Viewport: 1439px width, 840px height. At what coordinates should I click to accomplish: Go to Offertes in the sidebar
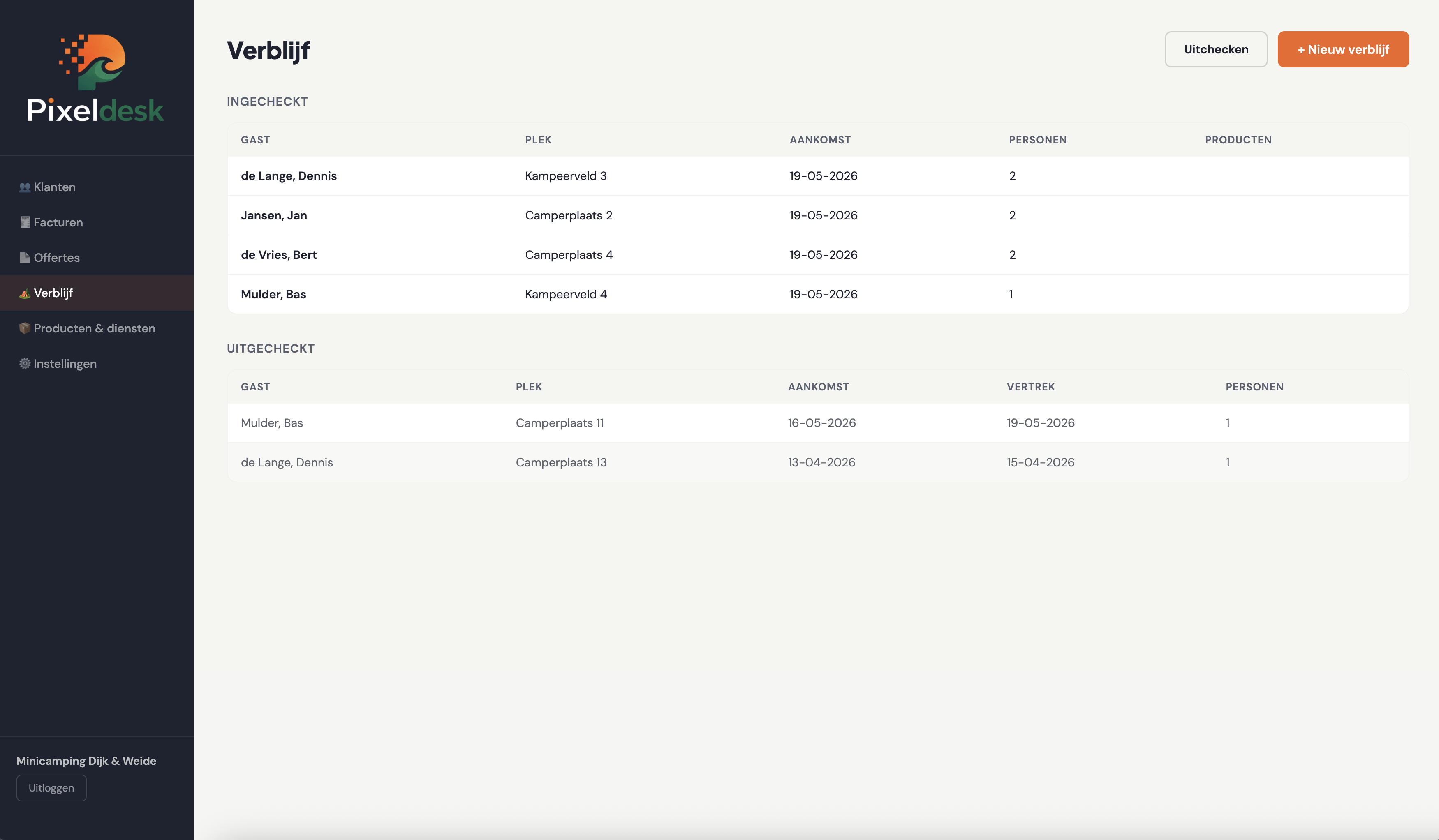(x=97, y=258)
